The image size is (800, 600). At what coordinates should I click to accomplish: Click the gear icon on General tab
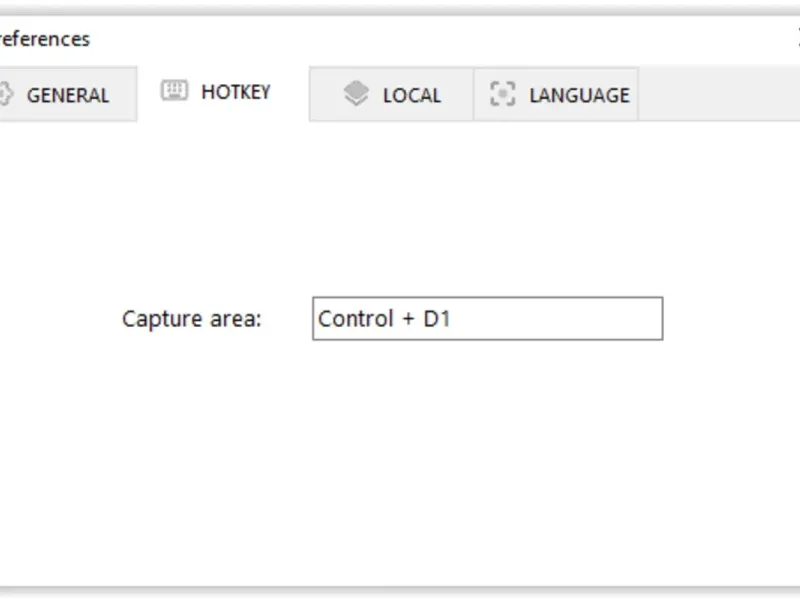(4, 95)
